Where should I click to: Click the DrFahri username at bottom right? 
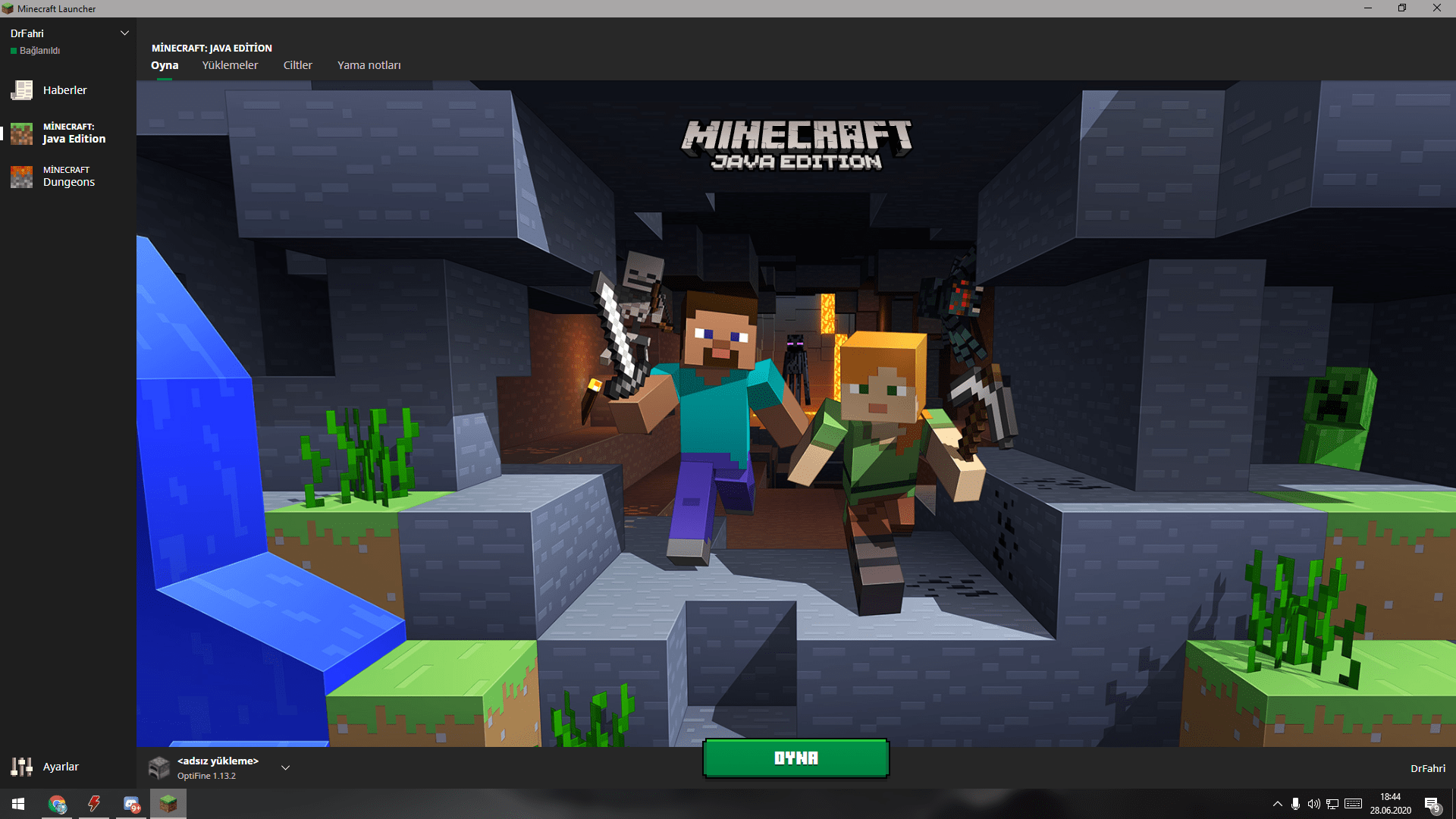1427,768
